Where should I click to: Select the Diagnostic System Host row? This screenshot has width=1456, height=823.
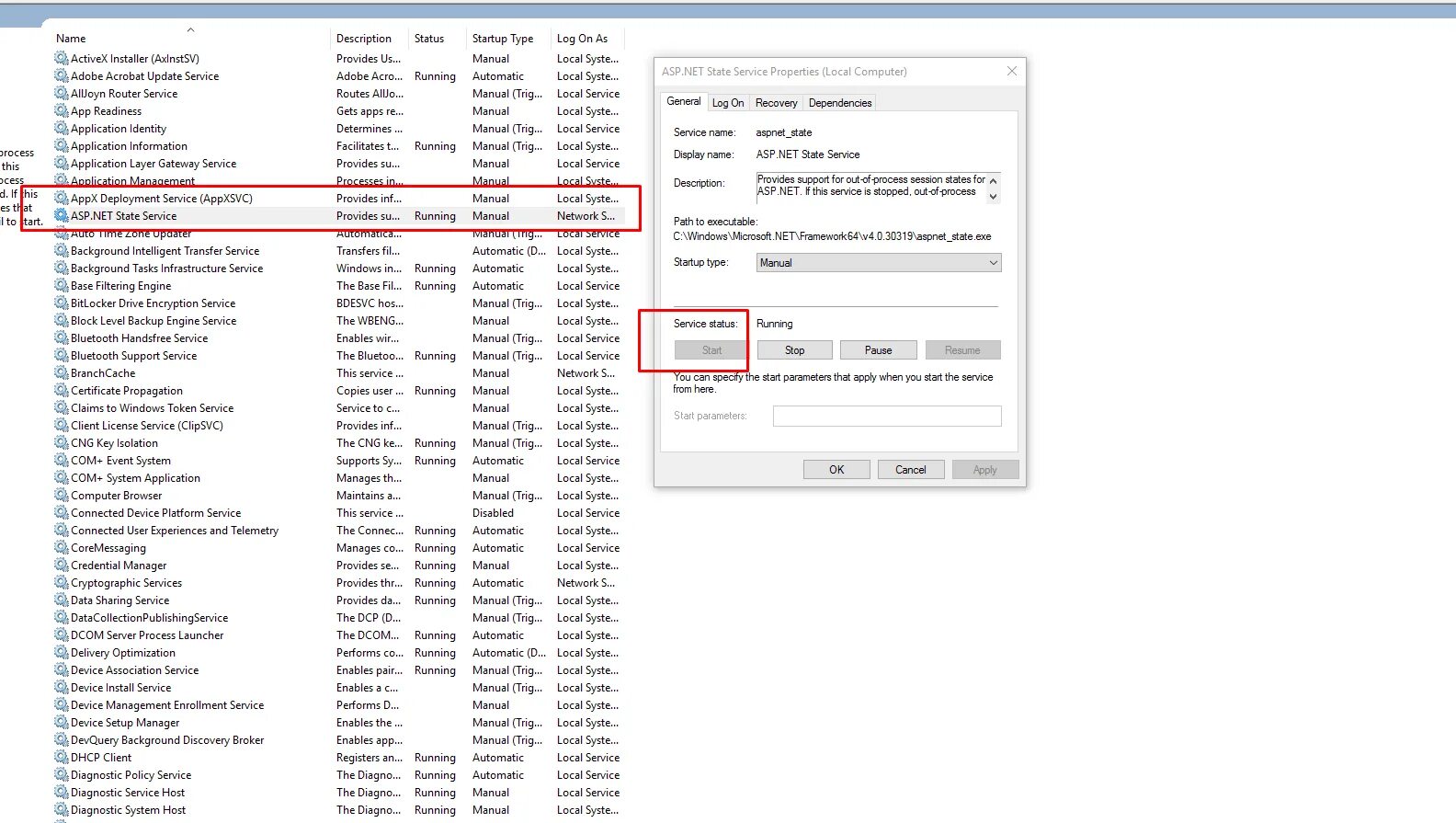pos(338,809)
